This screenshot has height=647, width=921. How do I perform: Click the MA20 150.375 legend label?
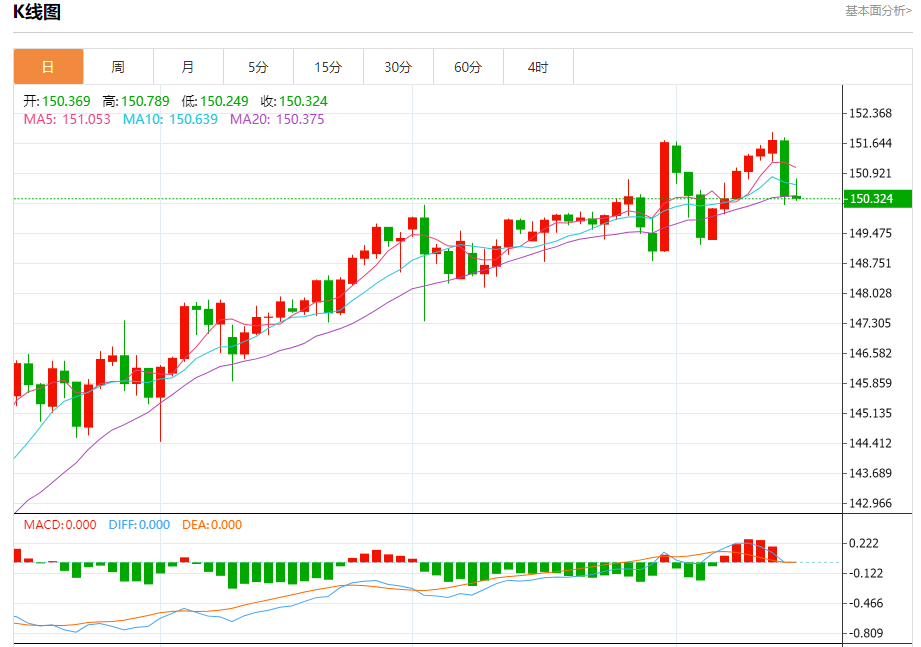[x=277, y=119]
